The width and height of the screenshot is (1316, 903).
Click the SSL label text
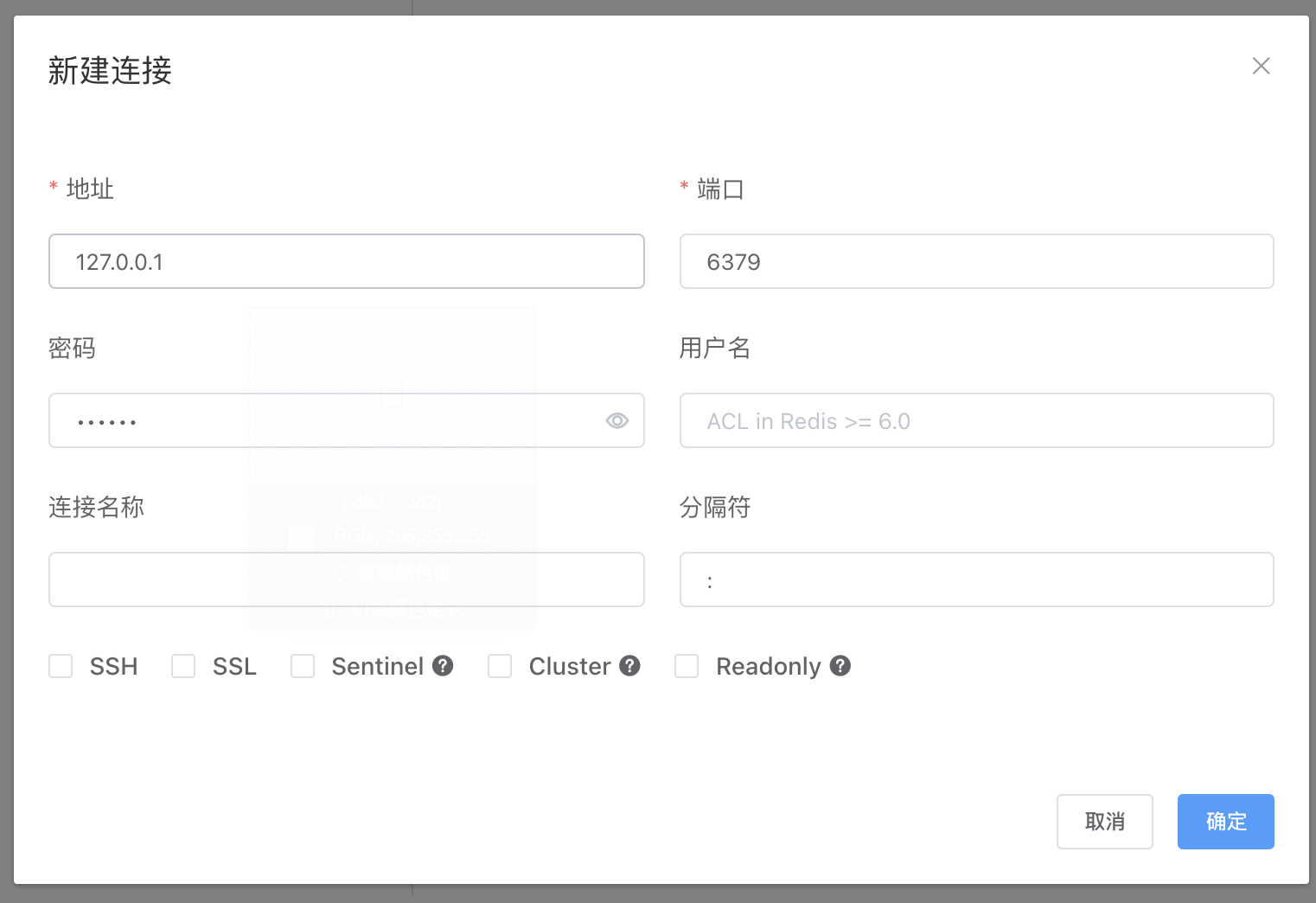(234, 666)
